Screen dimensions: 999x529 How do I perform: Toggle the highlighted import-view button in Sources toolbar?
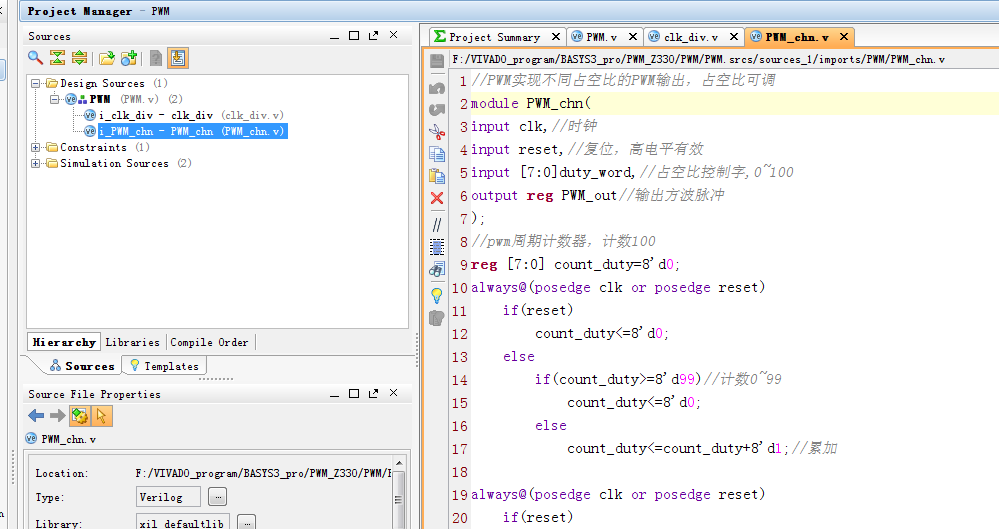click(x=177, y=58)
